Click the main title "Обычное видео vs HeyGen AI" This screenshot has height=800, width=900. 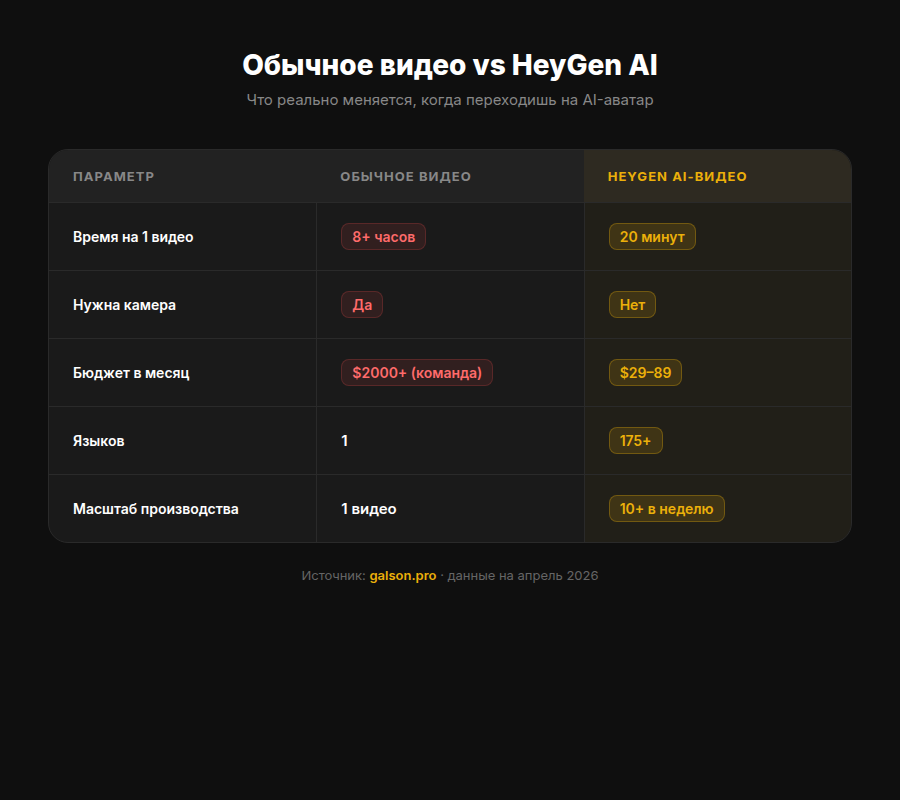tap(450, 64)
